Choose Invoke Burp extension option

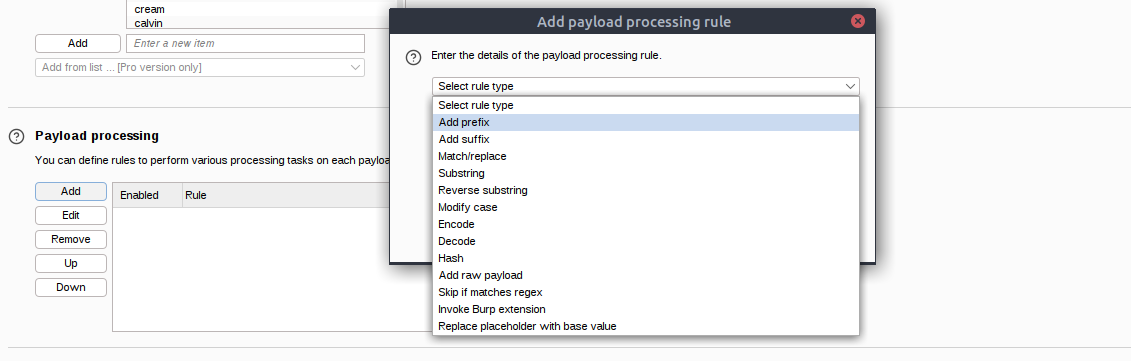coord(646,309)
